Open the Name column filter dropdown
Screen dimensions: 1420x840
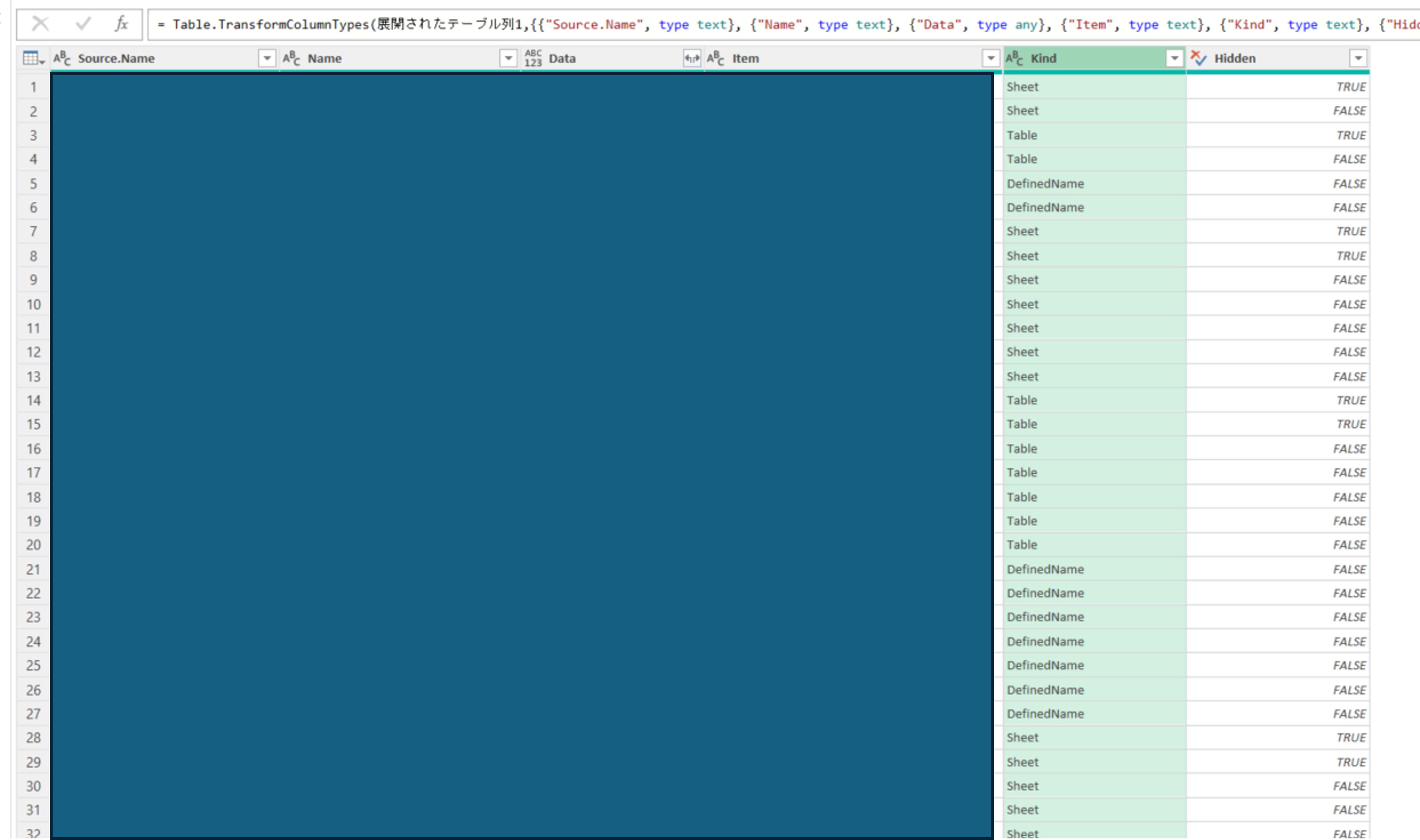(508, 58)
